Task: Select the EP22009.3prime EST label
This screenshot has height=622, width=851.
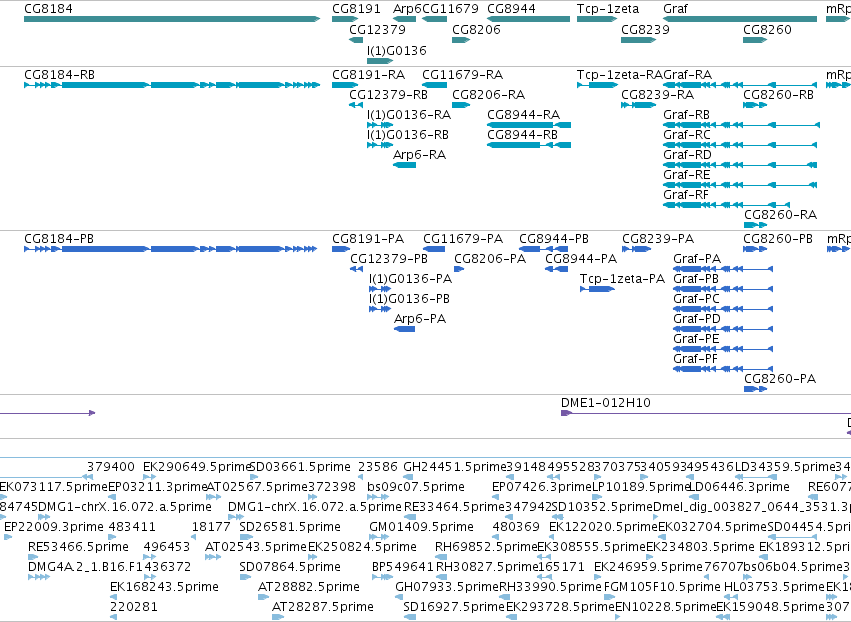Action: click(x=54, y=526)
